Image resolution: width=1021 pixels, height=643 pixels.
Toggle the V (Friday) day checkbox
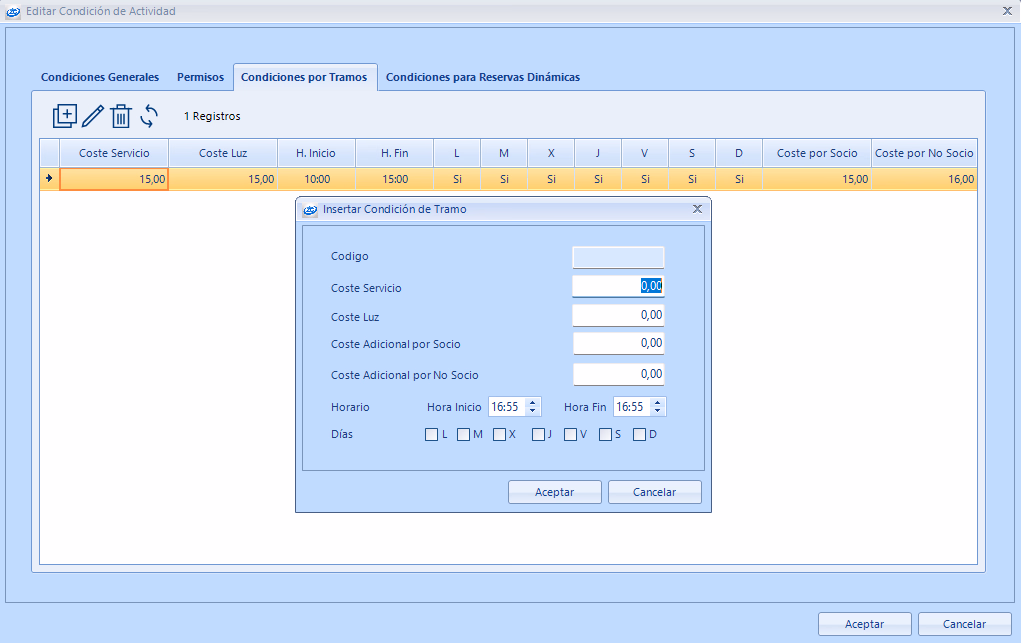click(570, 435)
